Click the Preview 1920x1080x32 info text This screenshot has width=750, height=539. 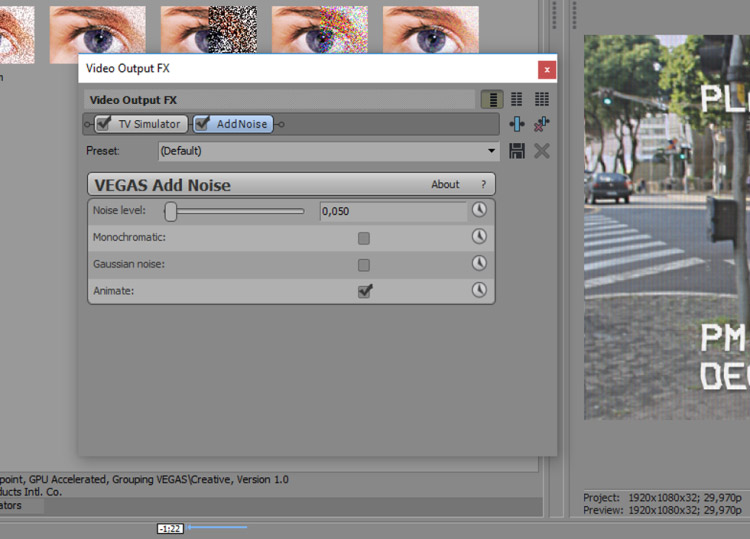[662, 510]
